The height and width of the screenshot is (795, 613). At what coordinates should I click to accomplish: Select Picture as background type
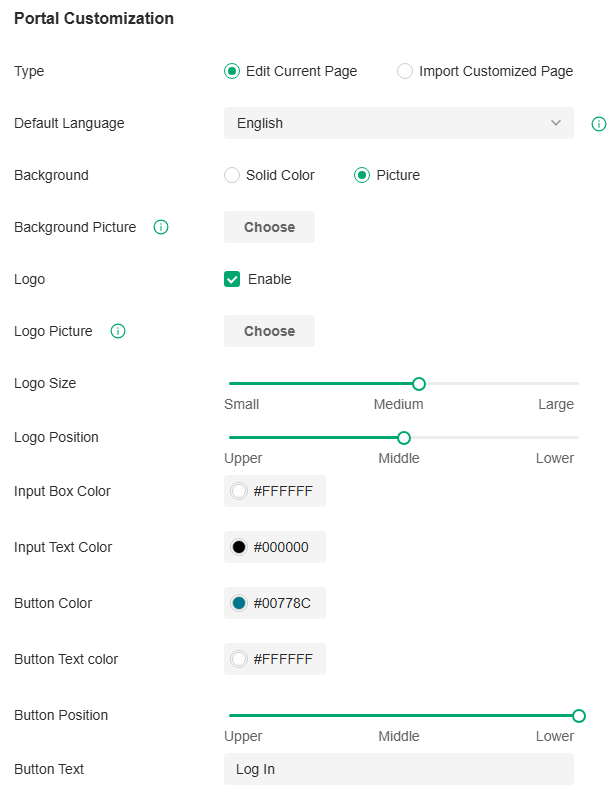[x=362, y=175]
